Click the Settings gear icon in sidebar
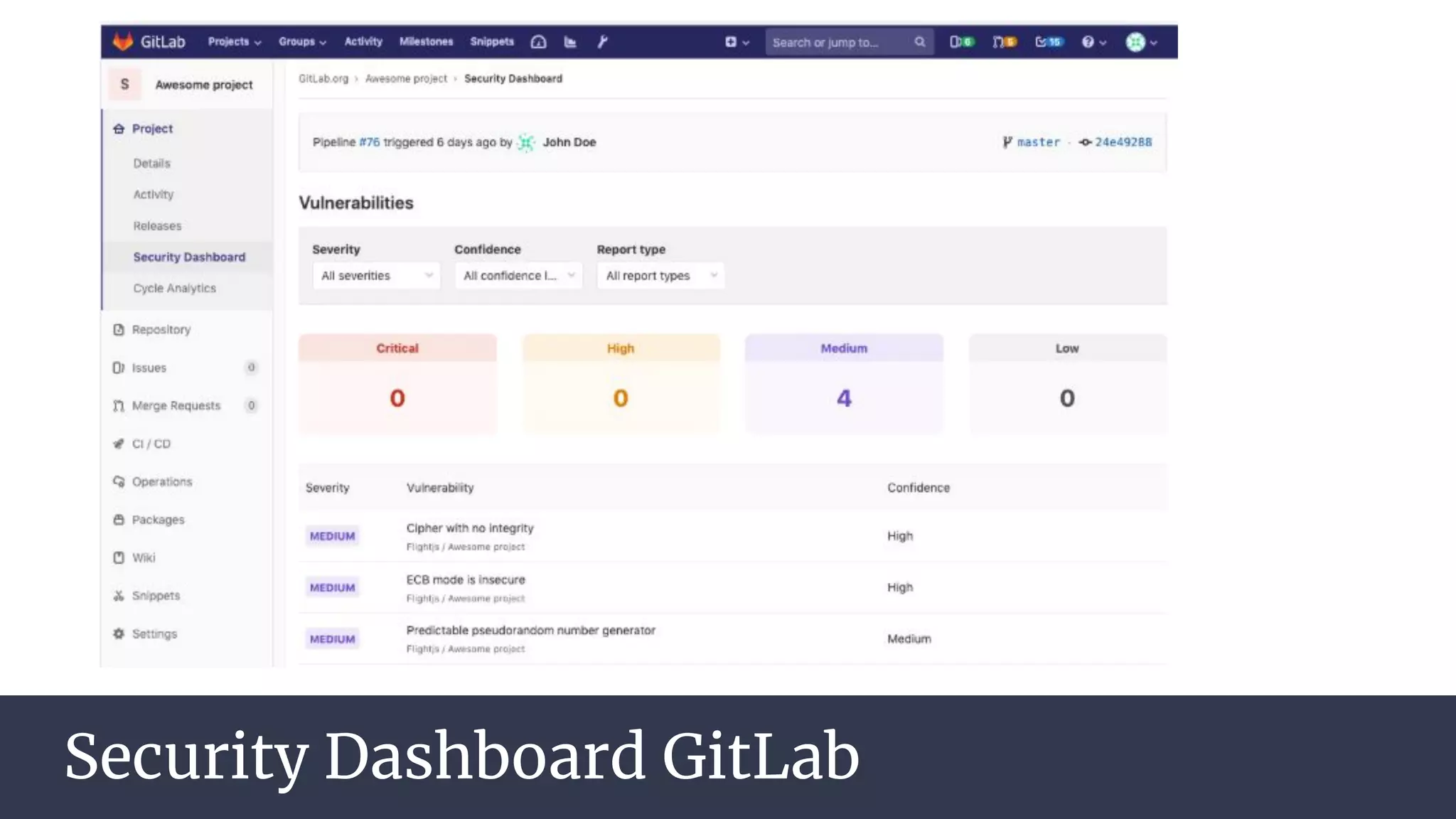This screenshot has height=819, width=1456. click(x=119, y=633)
